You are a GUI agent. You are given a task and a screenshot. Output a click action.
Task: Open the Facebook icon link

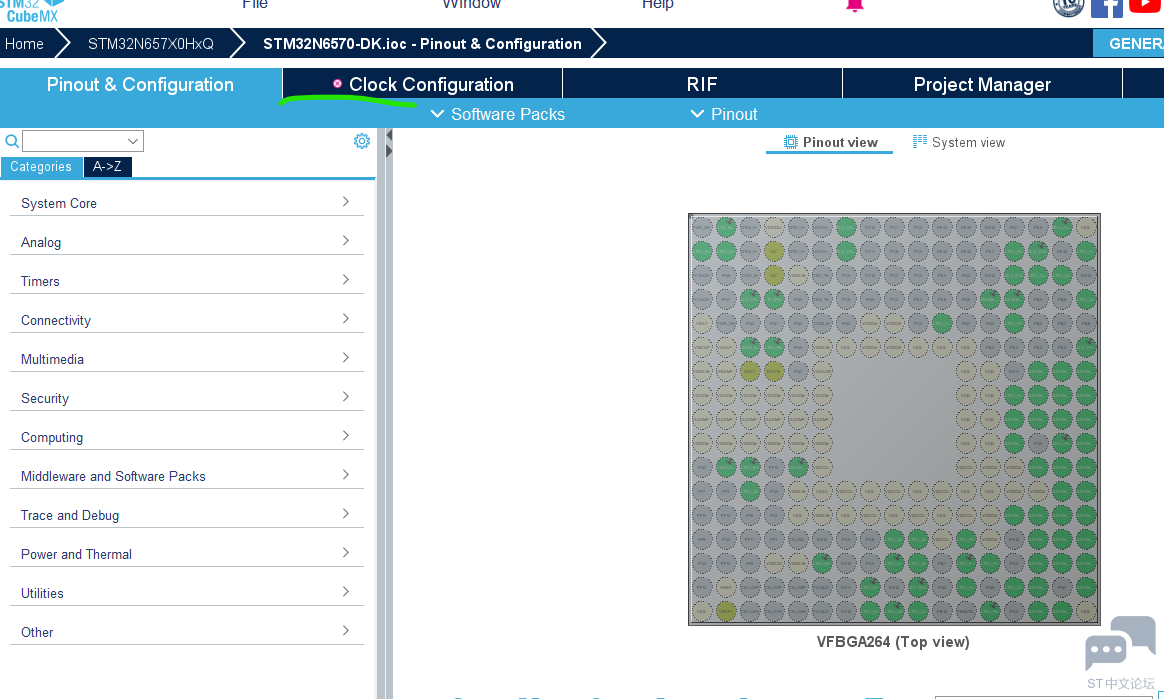tap(1106, 7)
